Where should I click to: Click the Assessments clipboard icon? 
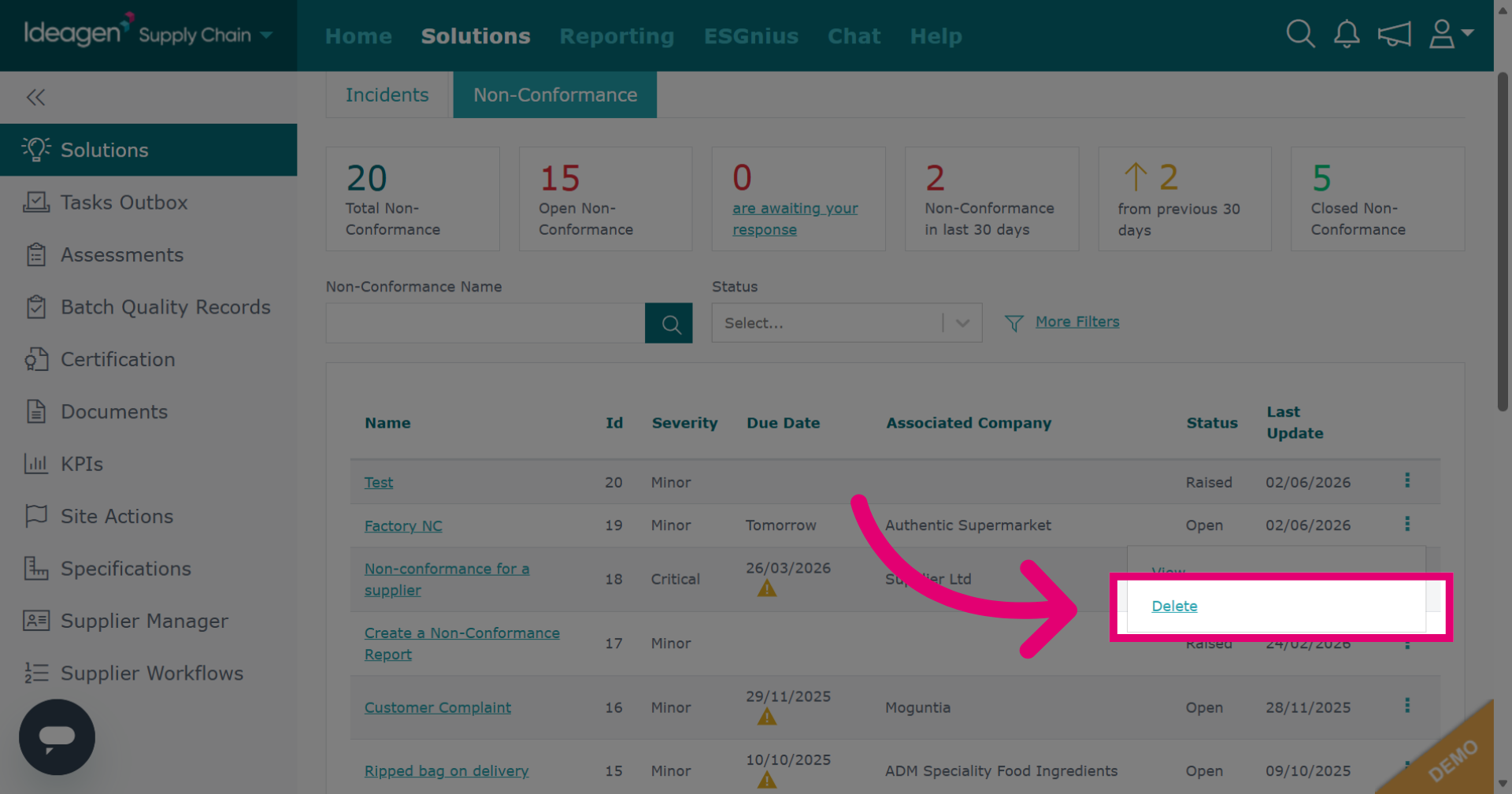[36, 254]
